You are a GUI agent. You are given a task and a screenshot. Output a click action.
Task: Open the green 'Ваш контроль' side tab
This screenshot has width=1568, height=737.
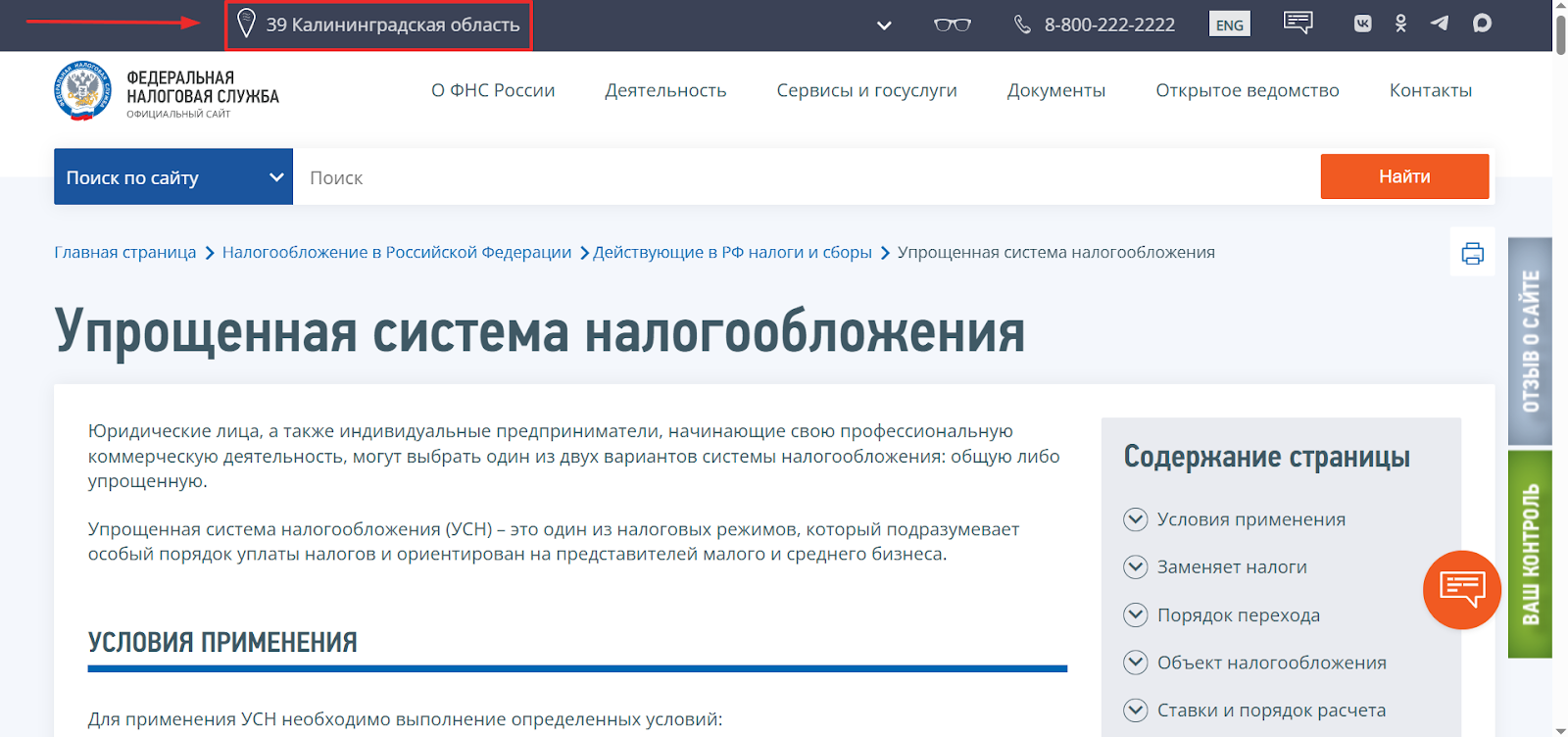click(x=1530, y=554)
